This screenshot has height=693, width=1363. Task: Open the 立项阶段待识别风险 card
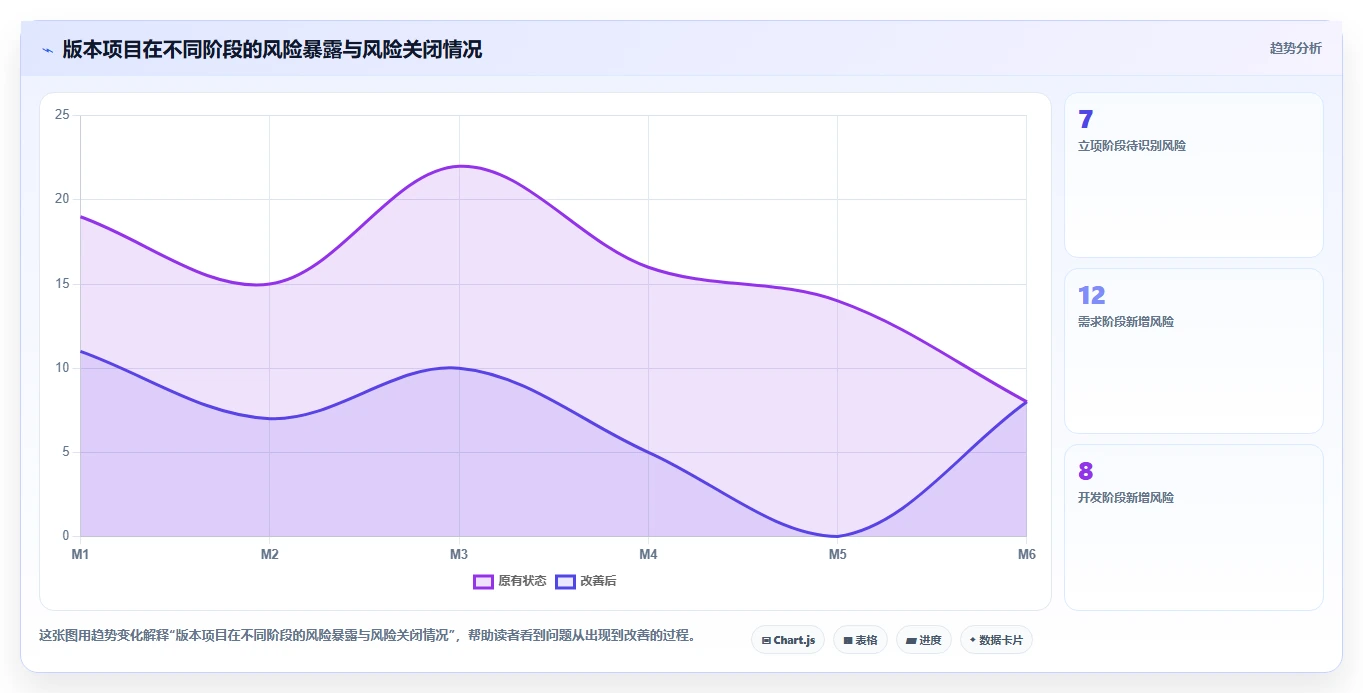1194,175
